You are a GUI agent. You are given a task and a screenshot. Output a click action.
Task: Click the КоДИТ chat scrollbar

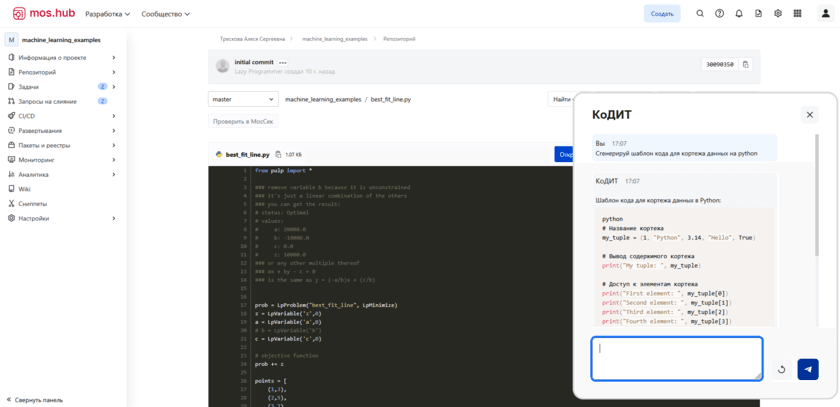click(x=817, y=200)
